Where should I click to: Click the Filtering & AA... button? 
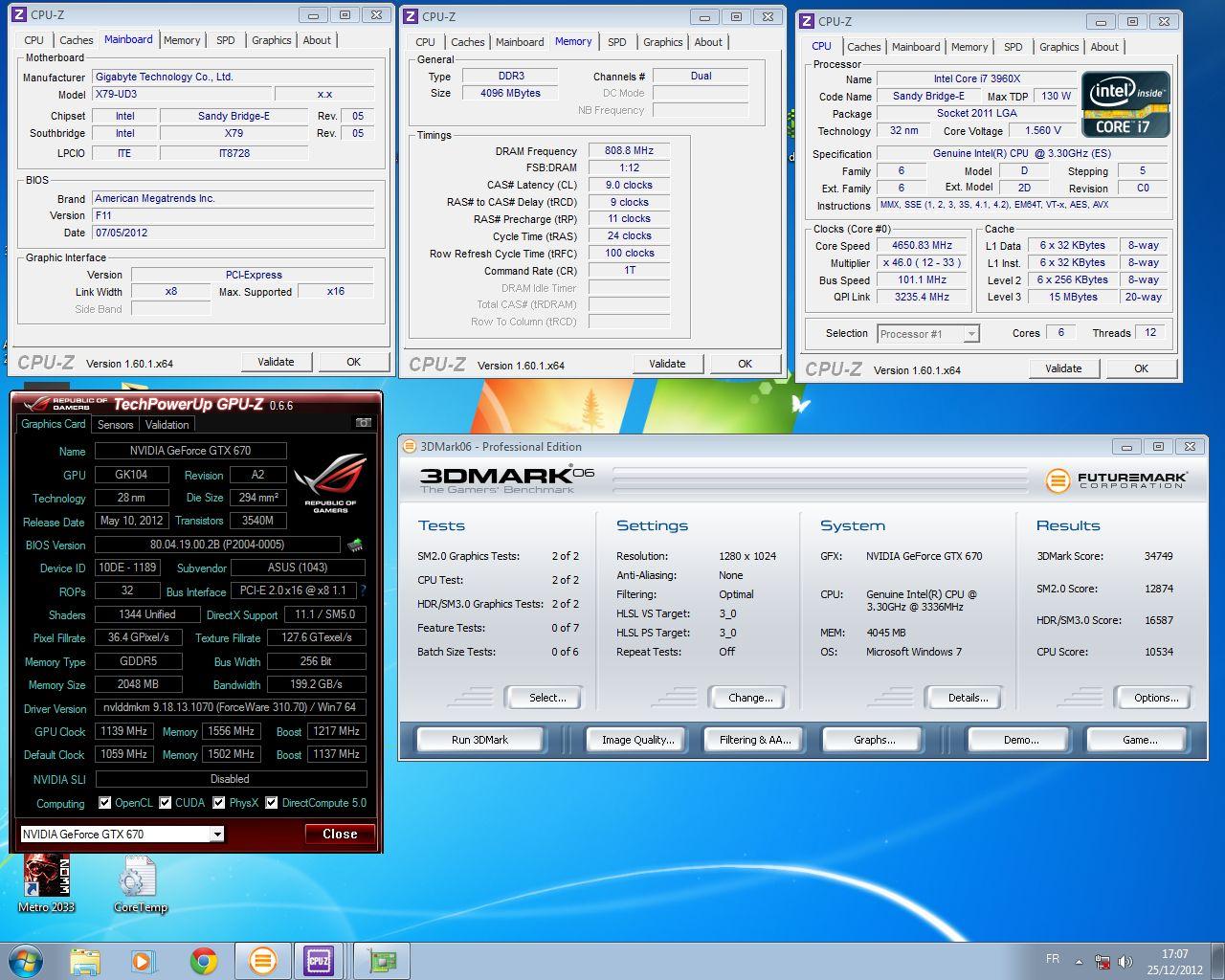[x=755, y=740]
